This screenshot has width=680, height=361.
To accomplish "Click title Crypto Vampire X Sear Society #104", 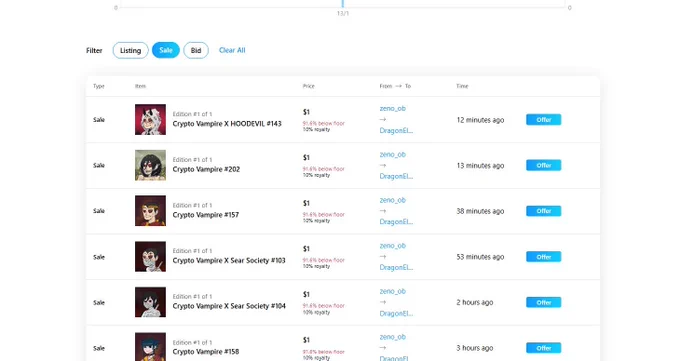I will coord(229,306).
